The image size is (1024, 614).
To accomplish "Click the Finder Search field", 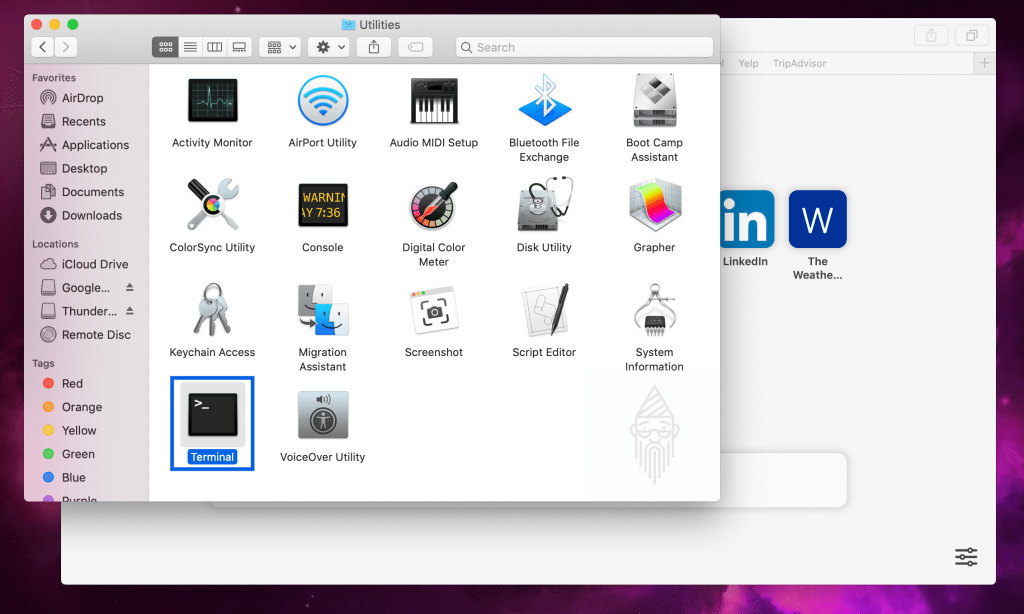I will click(x=584, y=47).
